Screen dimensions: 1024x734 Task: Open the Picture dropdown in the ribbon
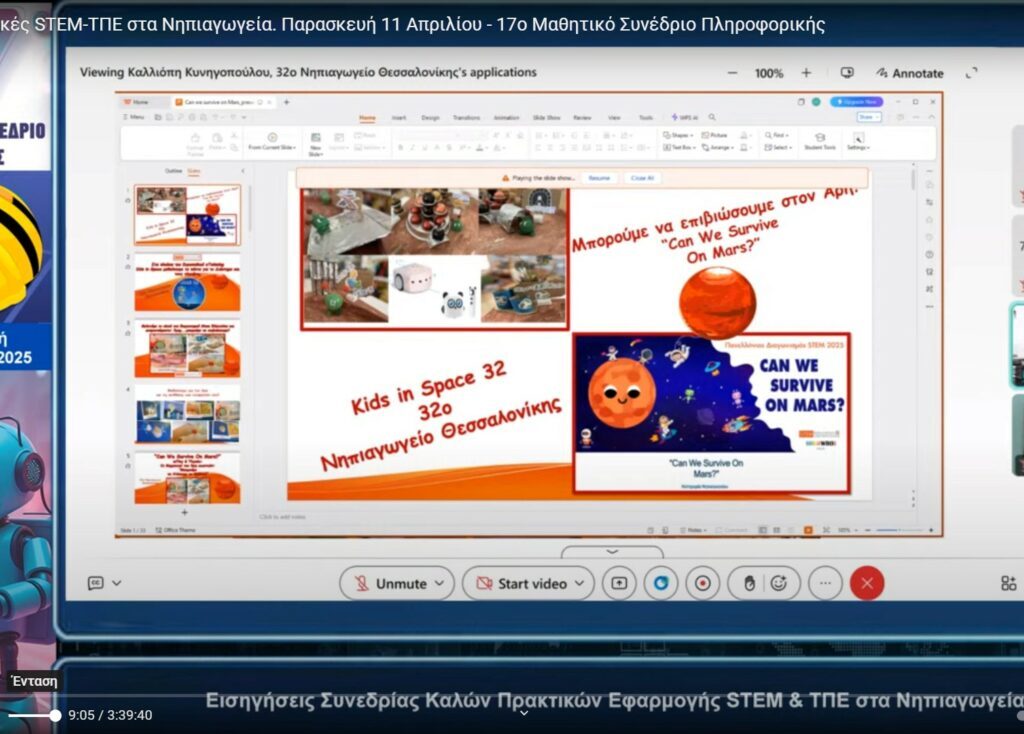tap(716, 135)
